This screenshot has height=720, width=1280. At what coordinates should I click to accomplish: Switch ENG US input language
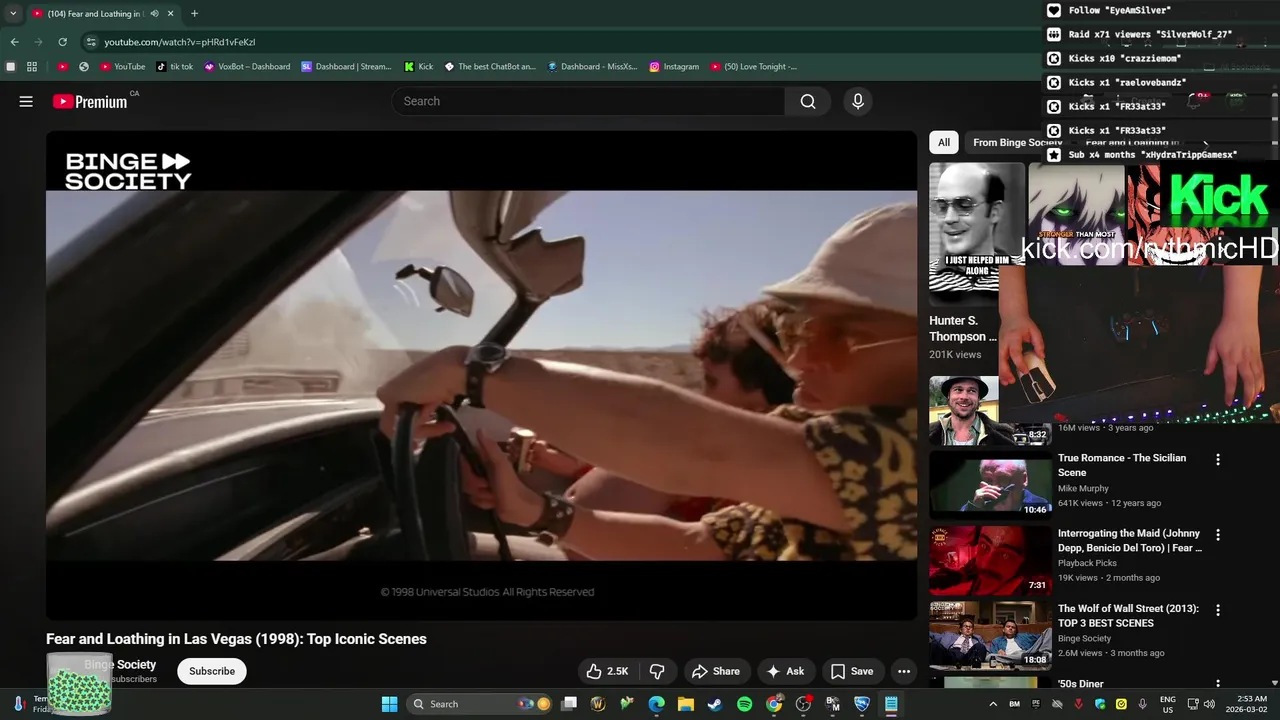[1168, 704]
